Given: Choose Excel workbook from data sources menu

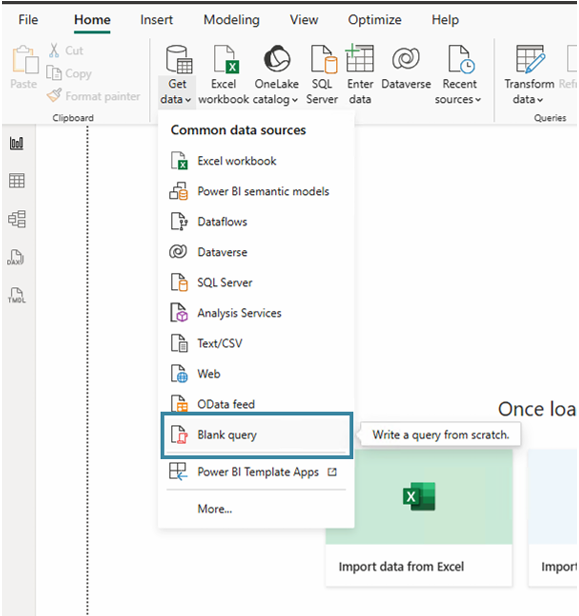Looking at the screenshot, I should (x=256, y=161).
